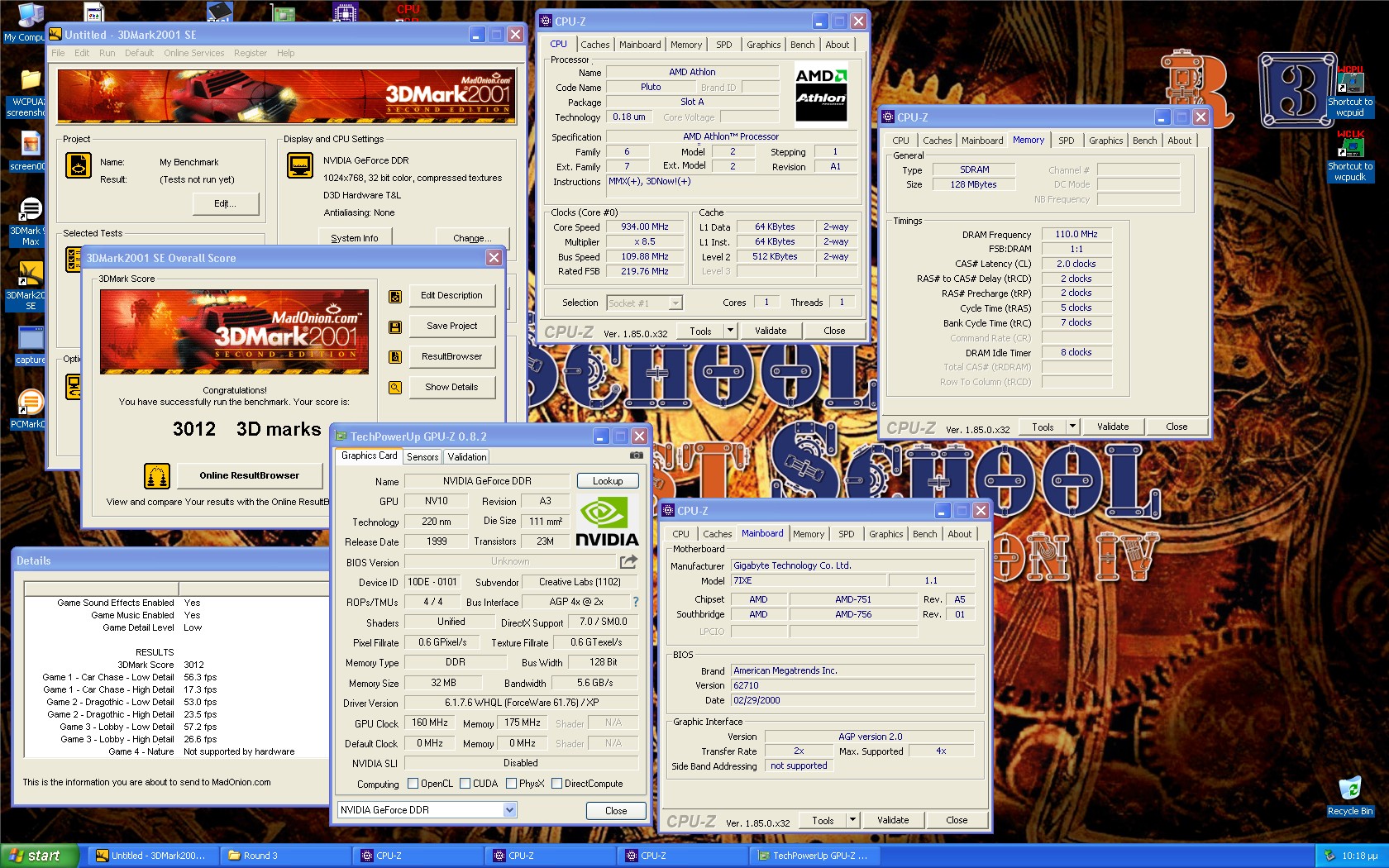1389x868 pixels.
Task: Enable the PhysX checkbox in GPU-Z
Action: (511, 784)
